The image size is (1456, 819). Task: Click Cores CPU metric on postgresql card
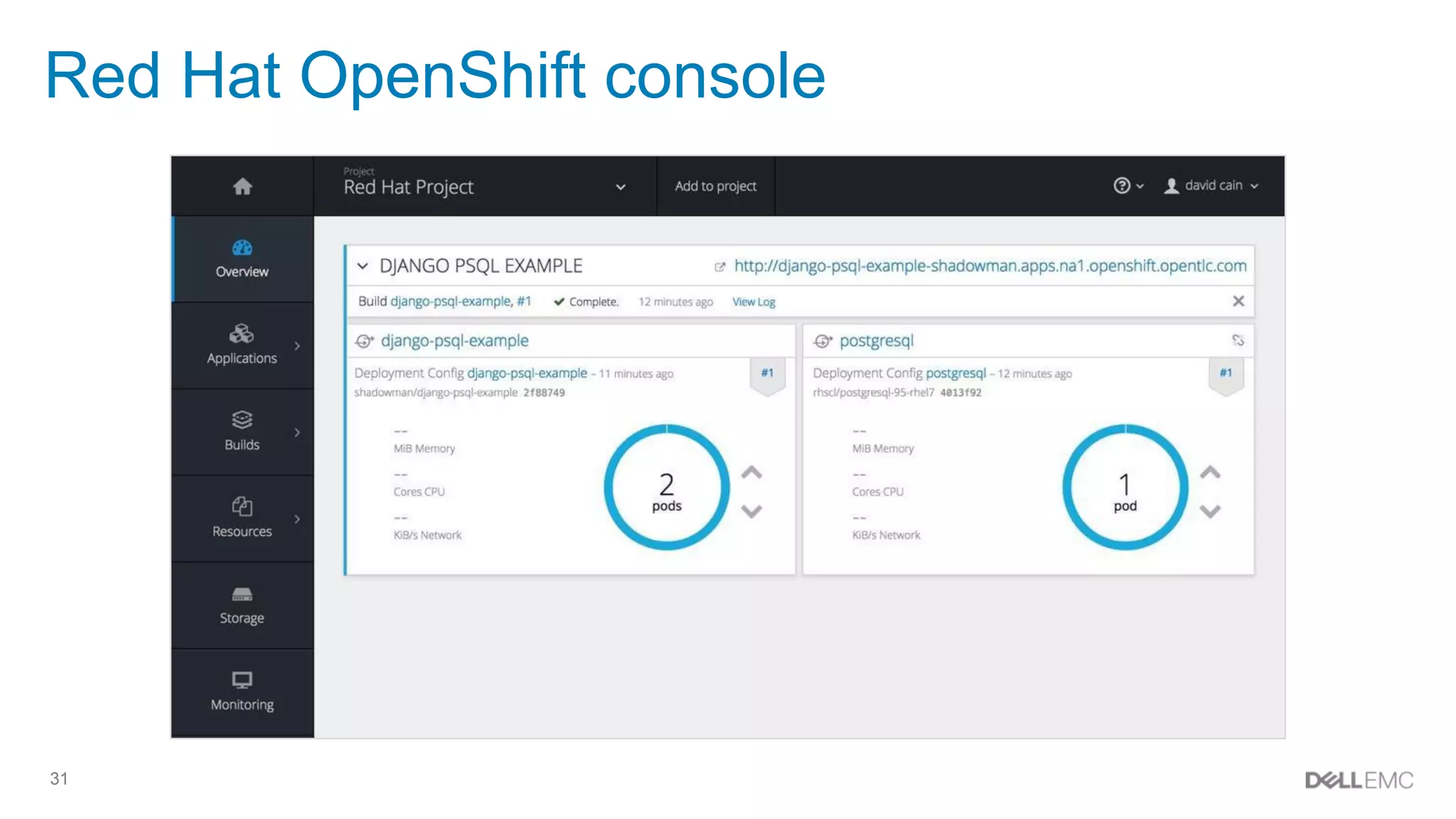pos(878,492)
